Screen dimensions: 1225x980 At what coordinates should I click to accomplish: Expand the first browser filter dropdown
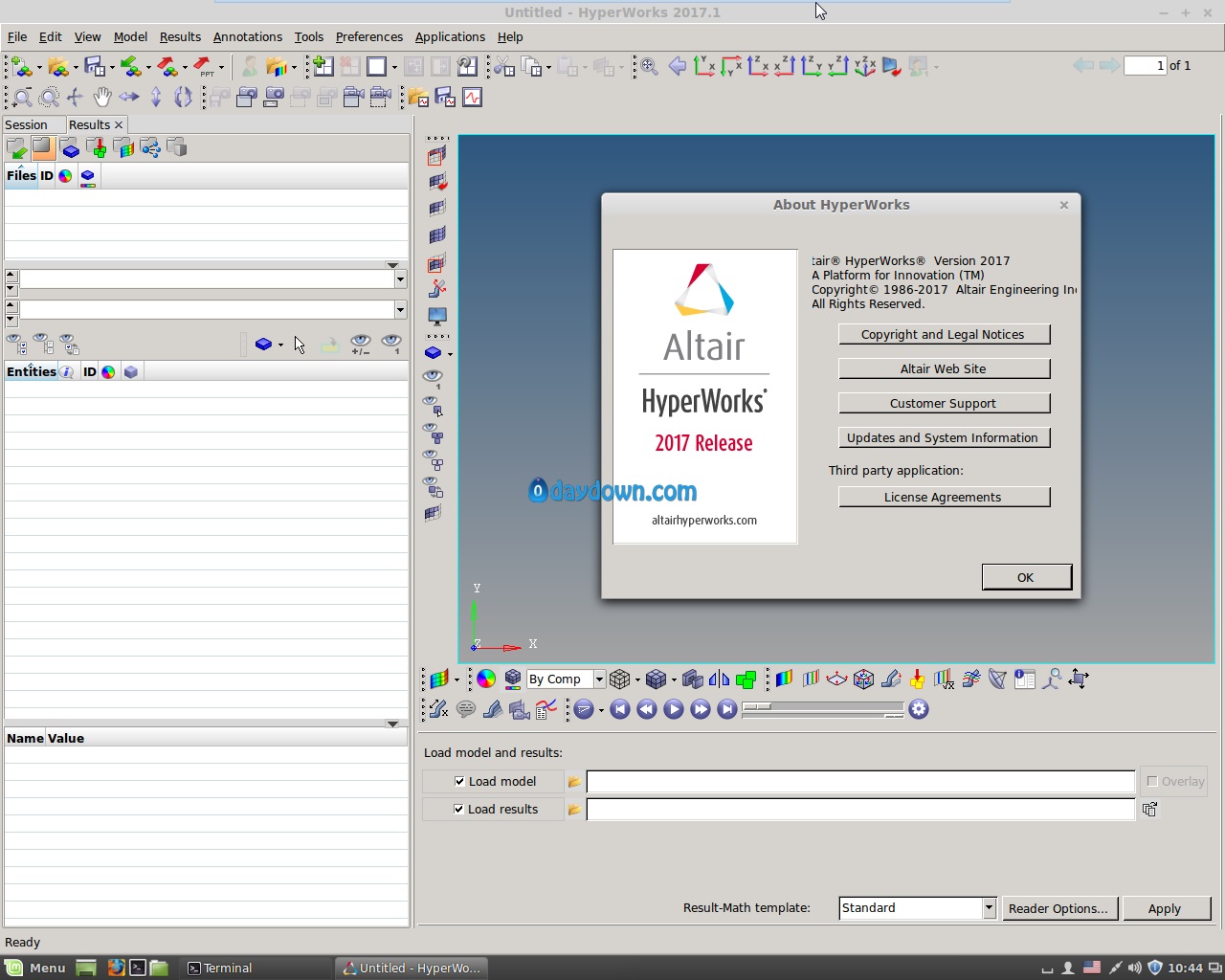(x=400, y=278)
